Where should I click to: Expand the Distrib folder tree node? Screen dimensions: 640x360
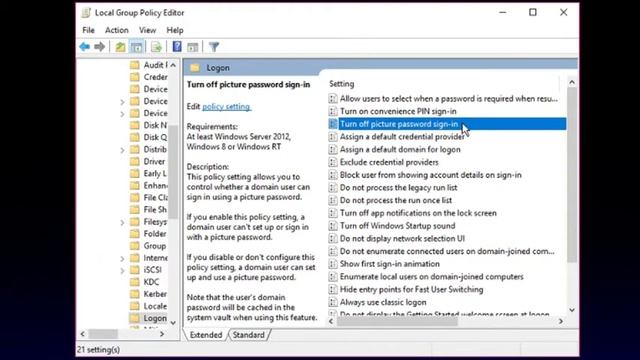click(x=122, y=150)
